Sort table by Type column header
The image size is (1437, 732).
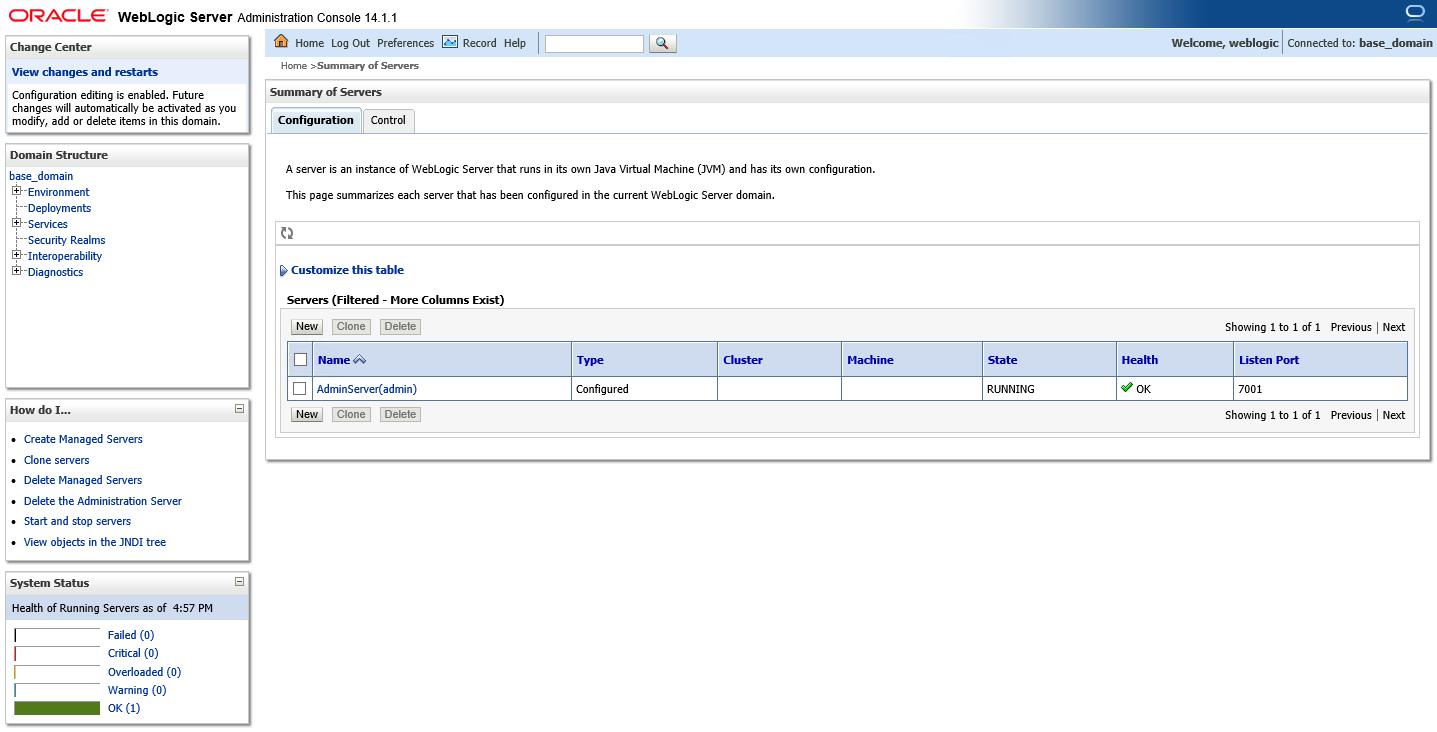click(x=590, y=360)
